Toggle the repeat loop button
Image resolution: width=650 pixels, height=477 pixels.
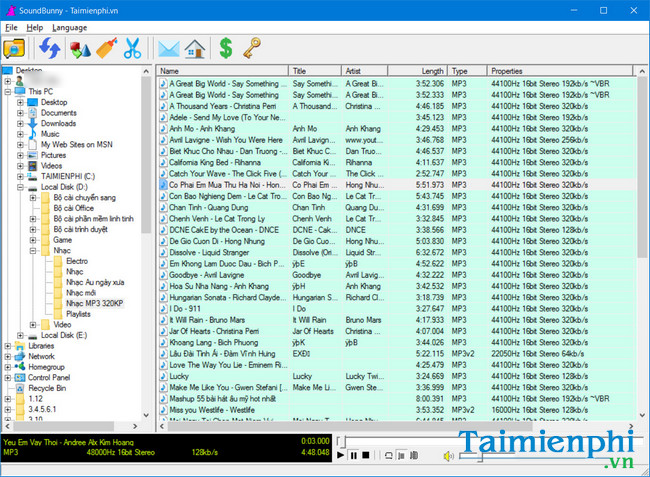[x=388, y=455]
